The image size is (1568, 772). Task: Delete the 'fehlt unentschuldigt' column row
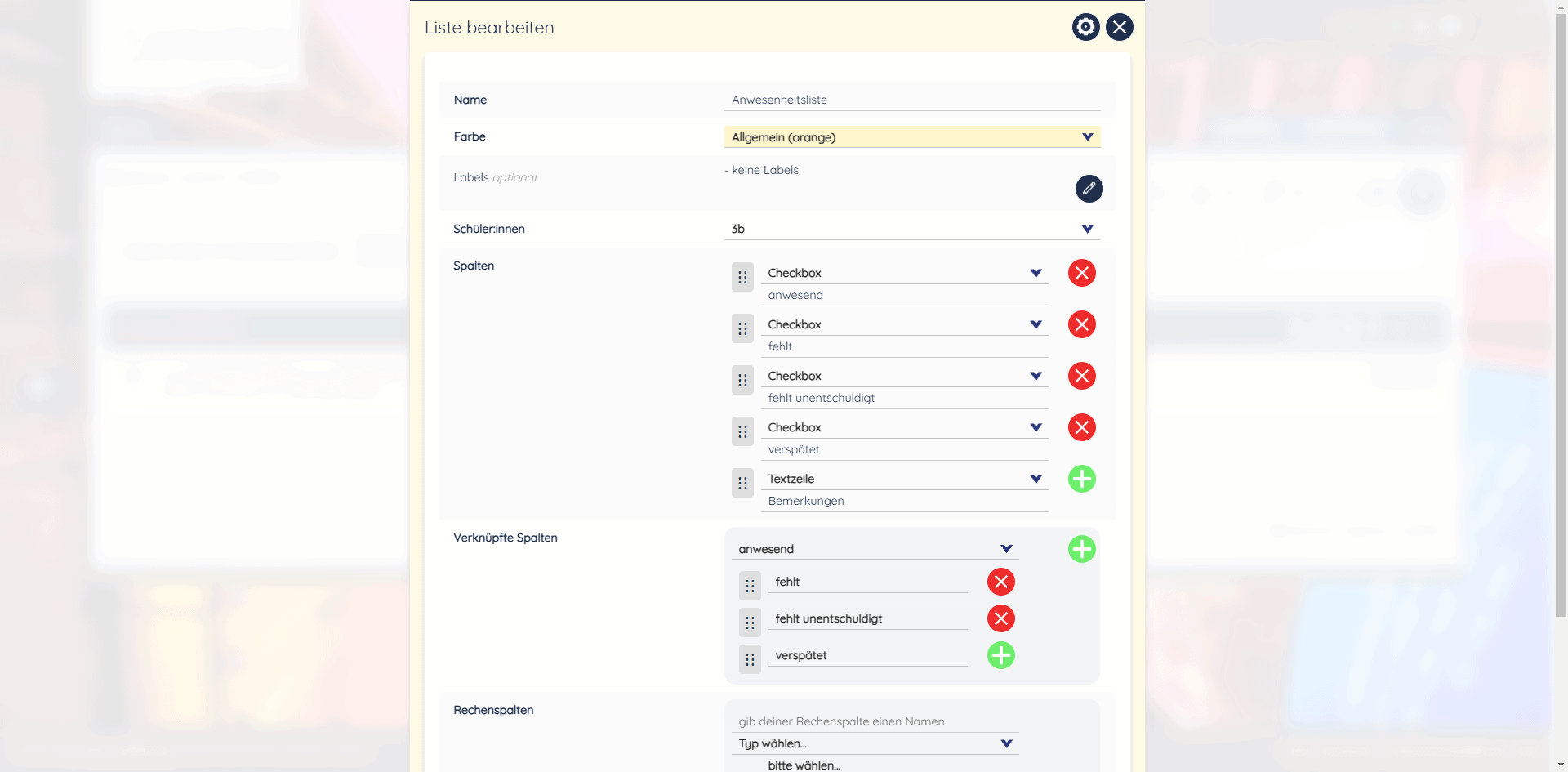point(1081,376)
